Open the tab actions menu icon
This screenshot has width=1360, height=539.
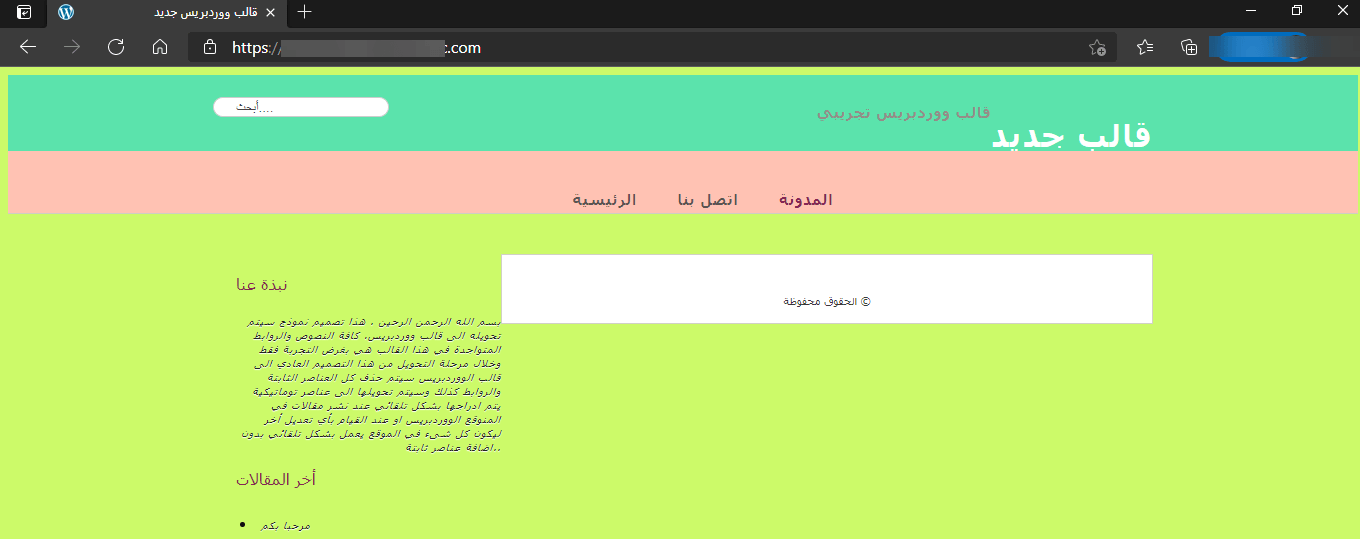click(25, 12)
